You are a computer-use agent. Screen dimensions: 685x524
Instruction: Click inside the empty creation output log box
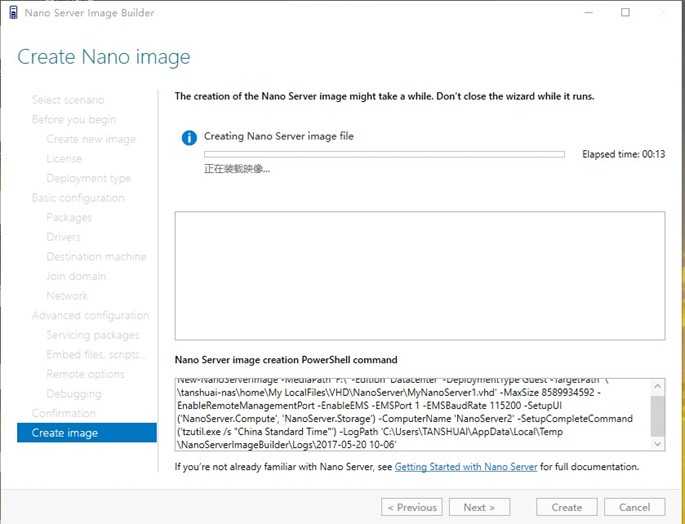click(x=420, y=276)
